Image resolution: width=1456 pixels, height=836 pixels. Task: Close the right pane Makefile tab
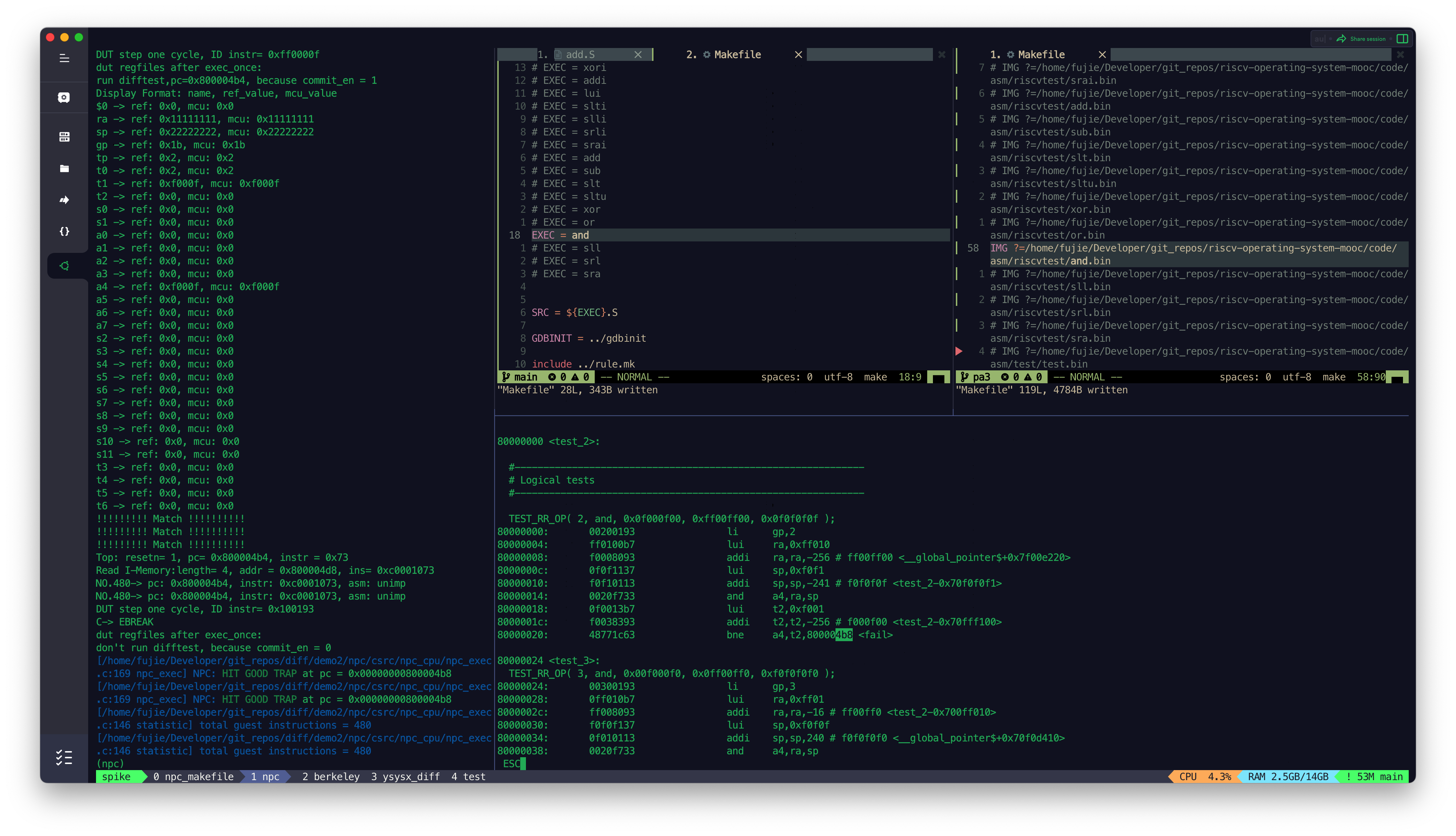pos(1102,54)
